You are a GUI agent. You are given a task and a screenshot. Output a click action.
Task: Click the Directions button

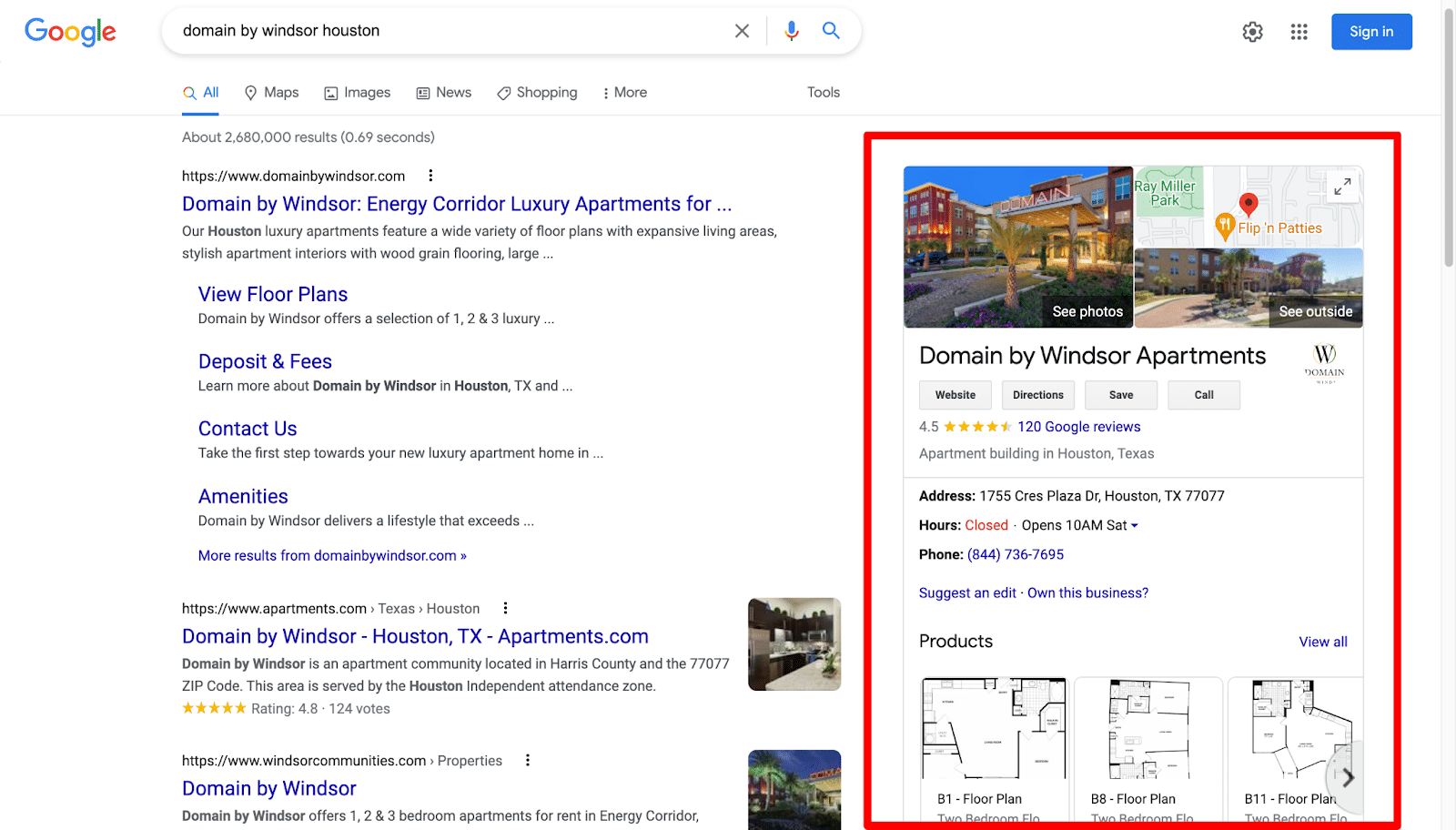pyautogui.click(x=1038, y=395)
